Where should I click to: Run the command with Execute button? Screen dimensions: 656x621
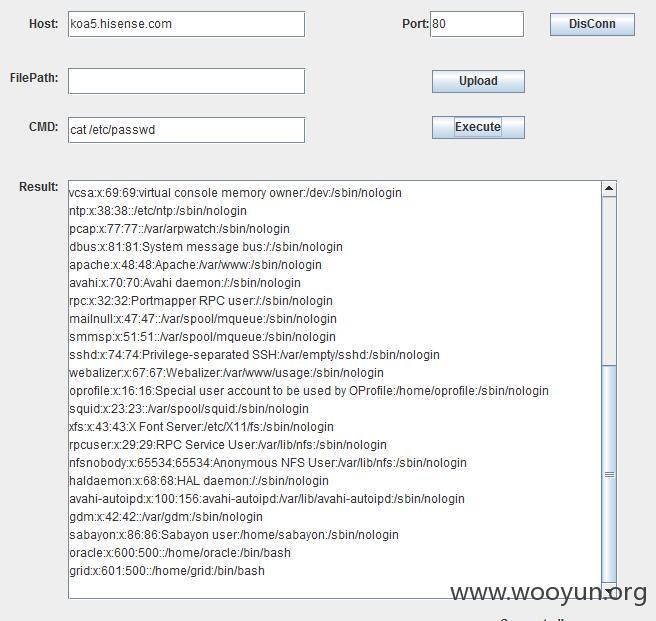[x=478, y=127]
